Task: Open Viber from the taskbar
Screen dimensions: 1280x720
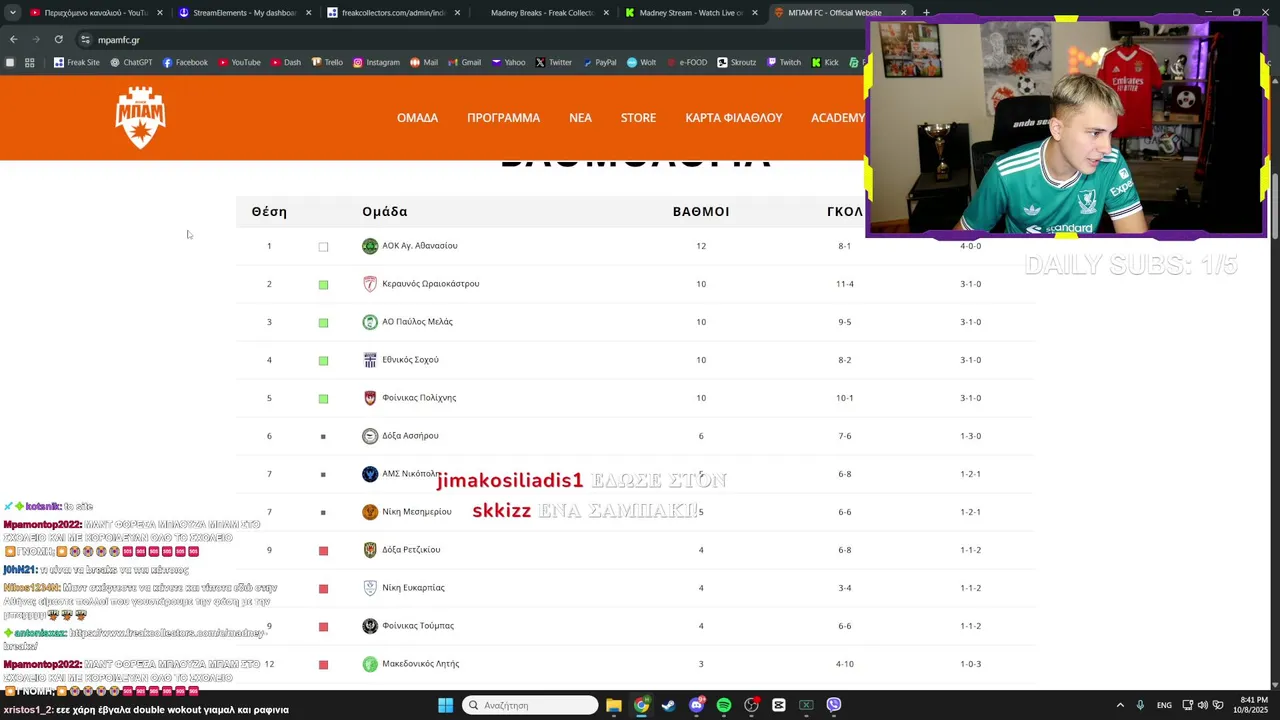Action: point(834,705)
